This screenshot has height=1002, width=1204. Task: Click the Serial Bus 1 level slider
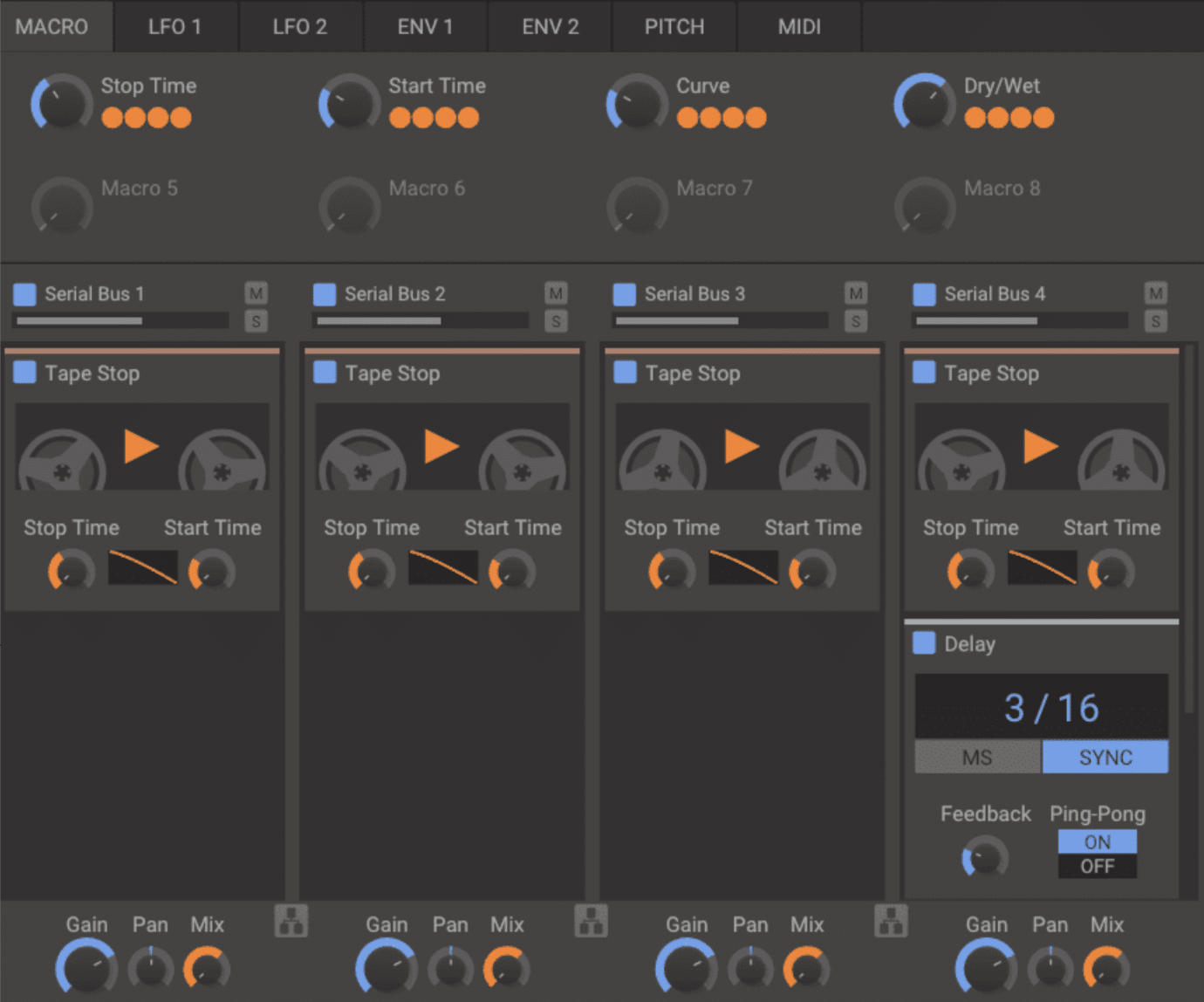pos(122,321)
